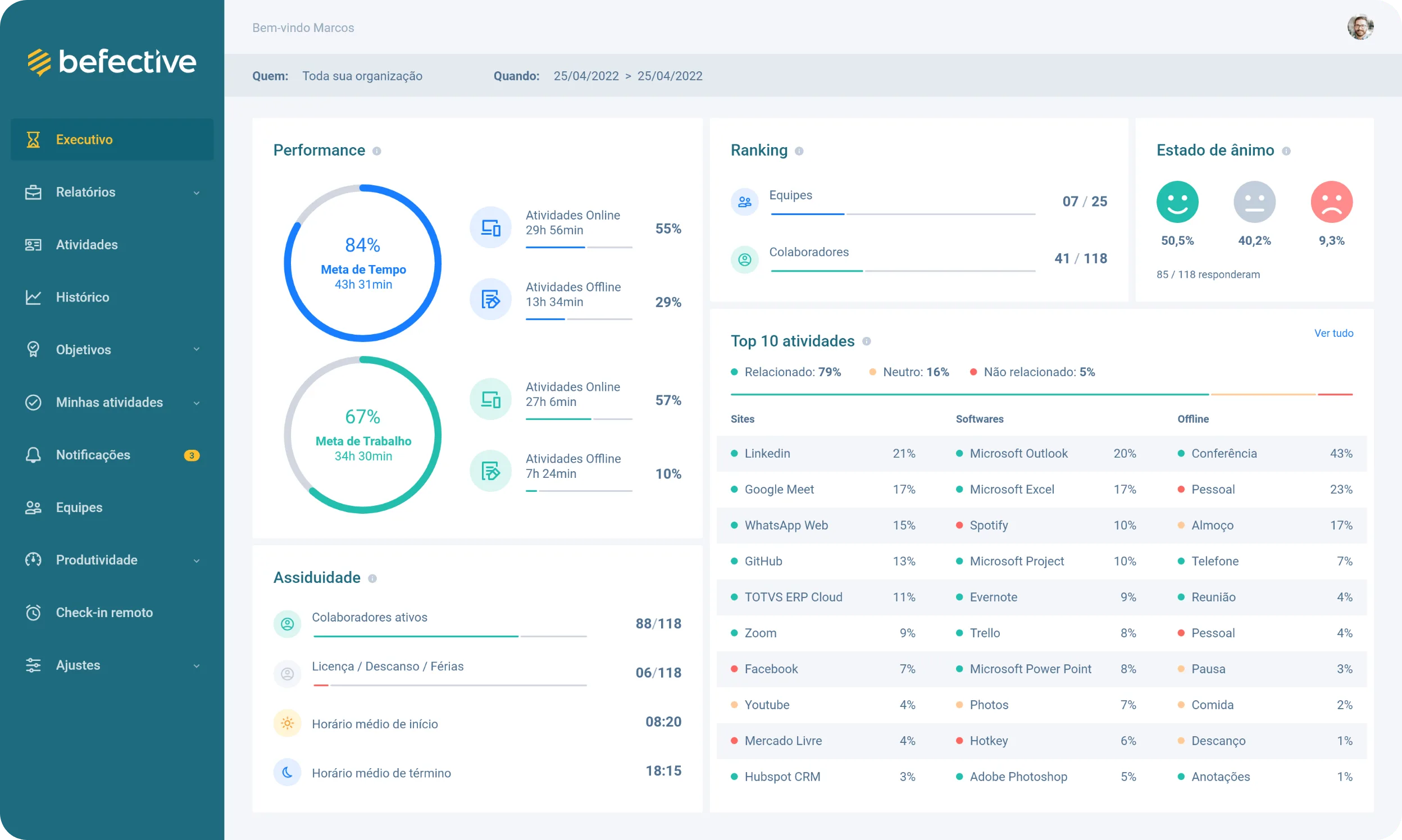Viewport: 1402px width, 840px height.
Task: Click the Top 10 atividades info icon
Action: pyautogui.click(x=866, y=341)
